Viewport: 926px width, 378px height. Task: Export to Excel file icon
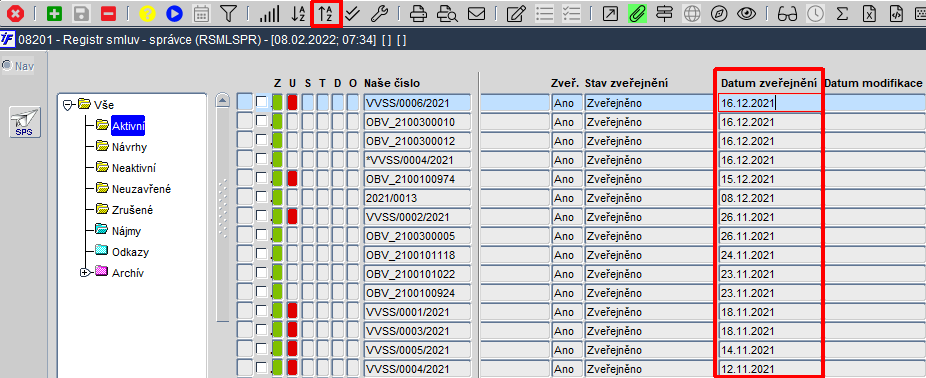point(869,14)
